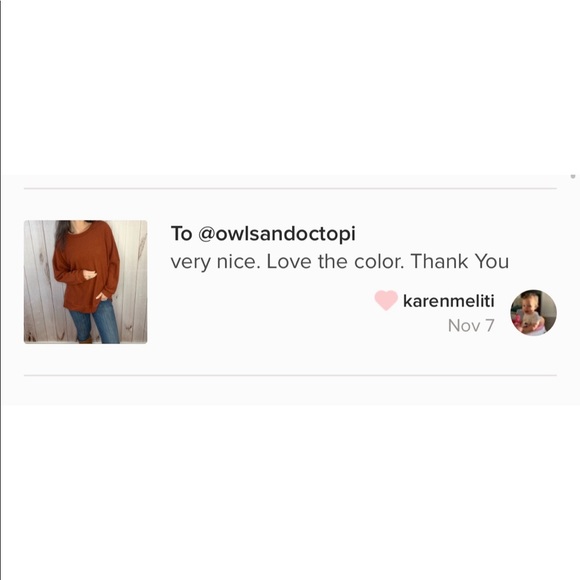Visit the karenmeliti username link

(x=448, y=301)
